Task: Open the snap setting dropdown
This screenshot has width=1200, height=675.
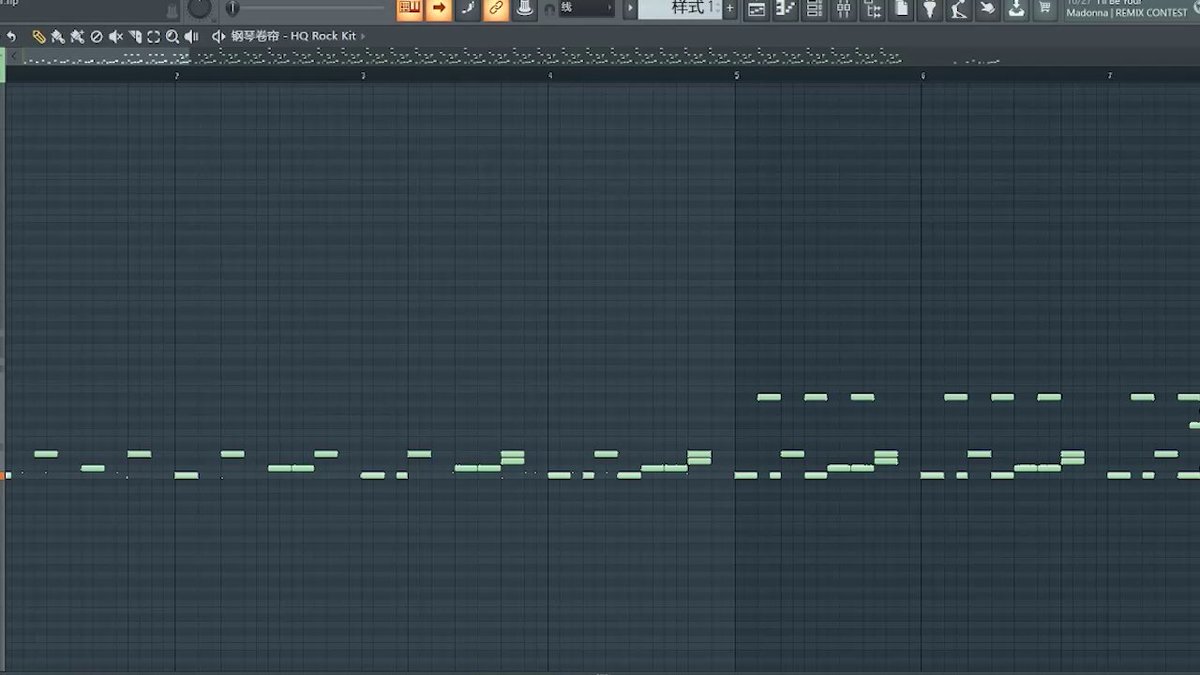Action: pyautogui.click(x=586, y=8)
